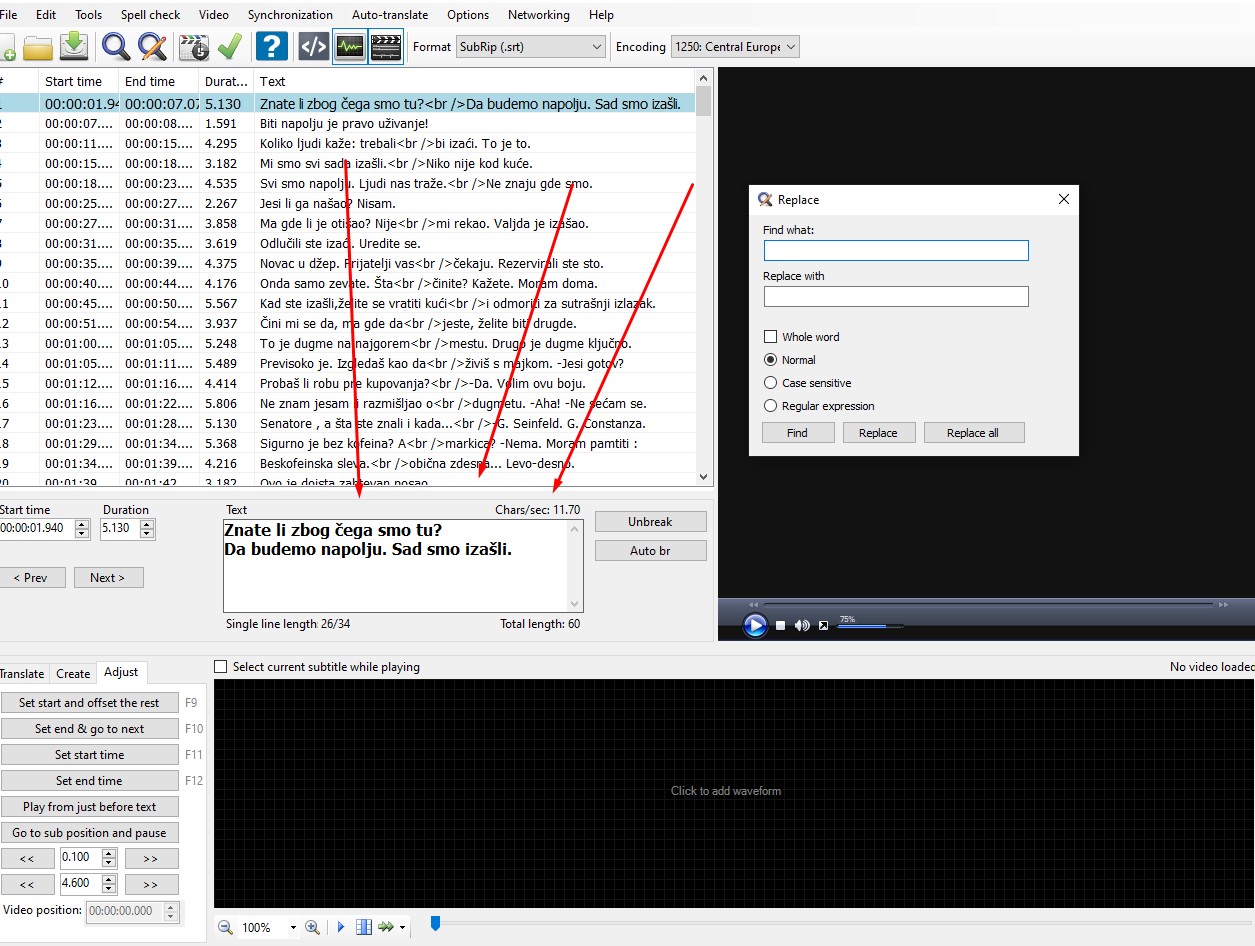Image resolution: width=1255 pixels, height=946 pixels.
Task: Open the Synchronization menu
Action: pos(290,14)
